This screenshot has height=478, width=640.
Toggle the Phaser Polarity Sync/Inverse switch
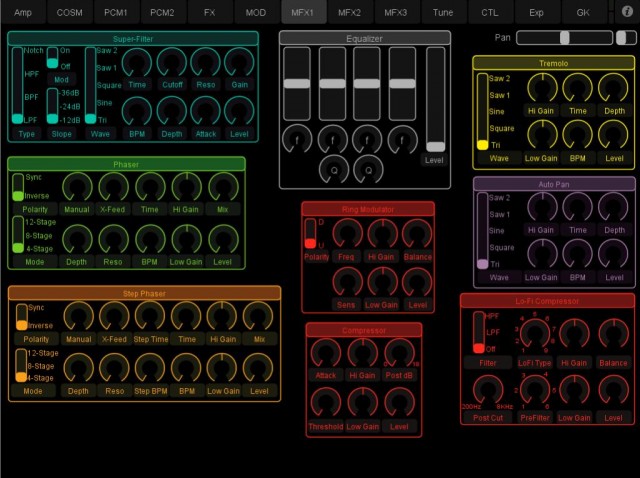coord(18,186)
